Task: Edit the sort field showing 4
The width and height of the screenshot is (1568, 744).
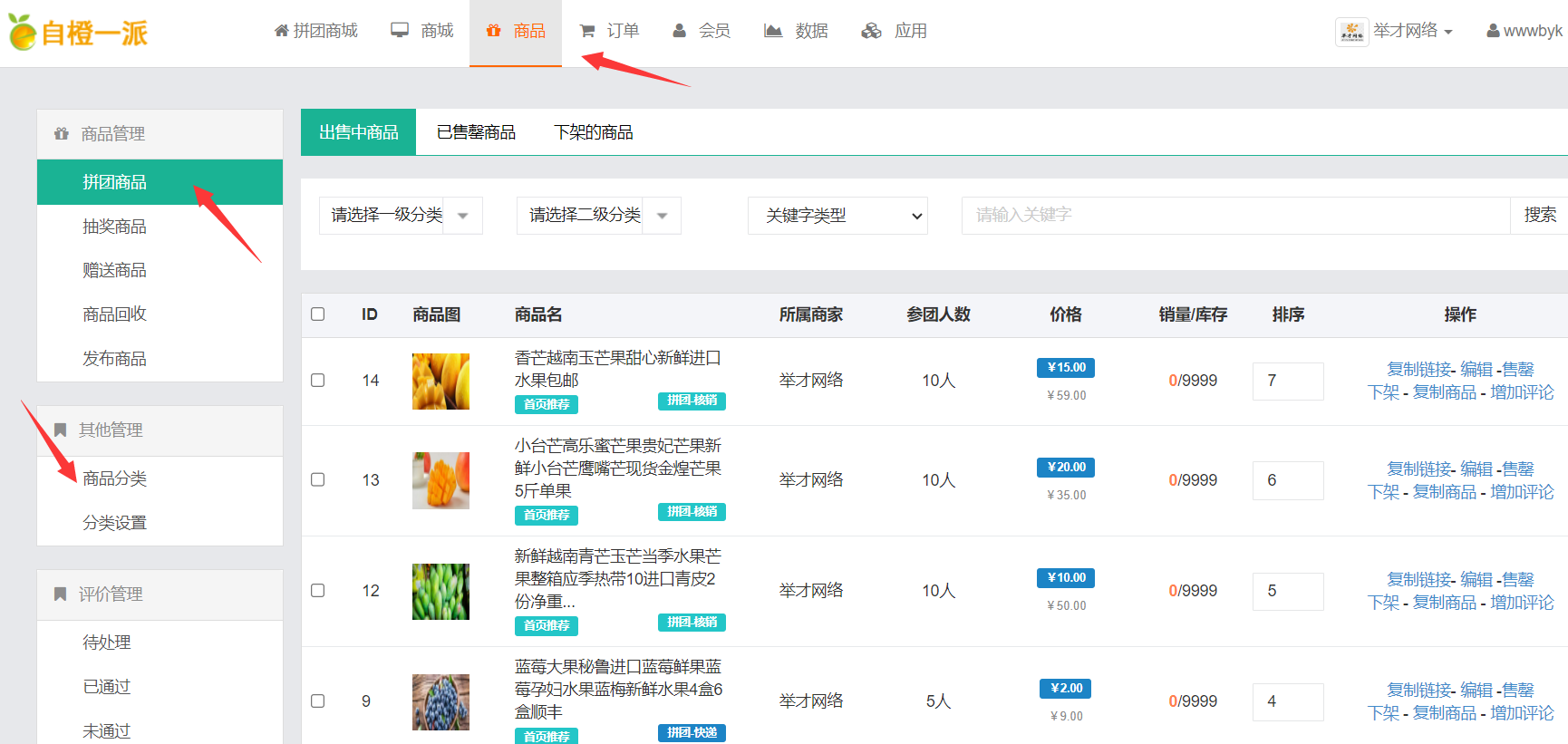Action: (1288, 701)
